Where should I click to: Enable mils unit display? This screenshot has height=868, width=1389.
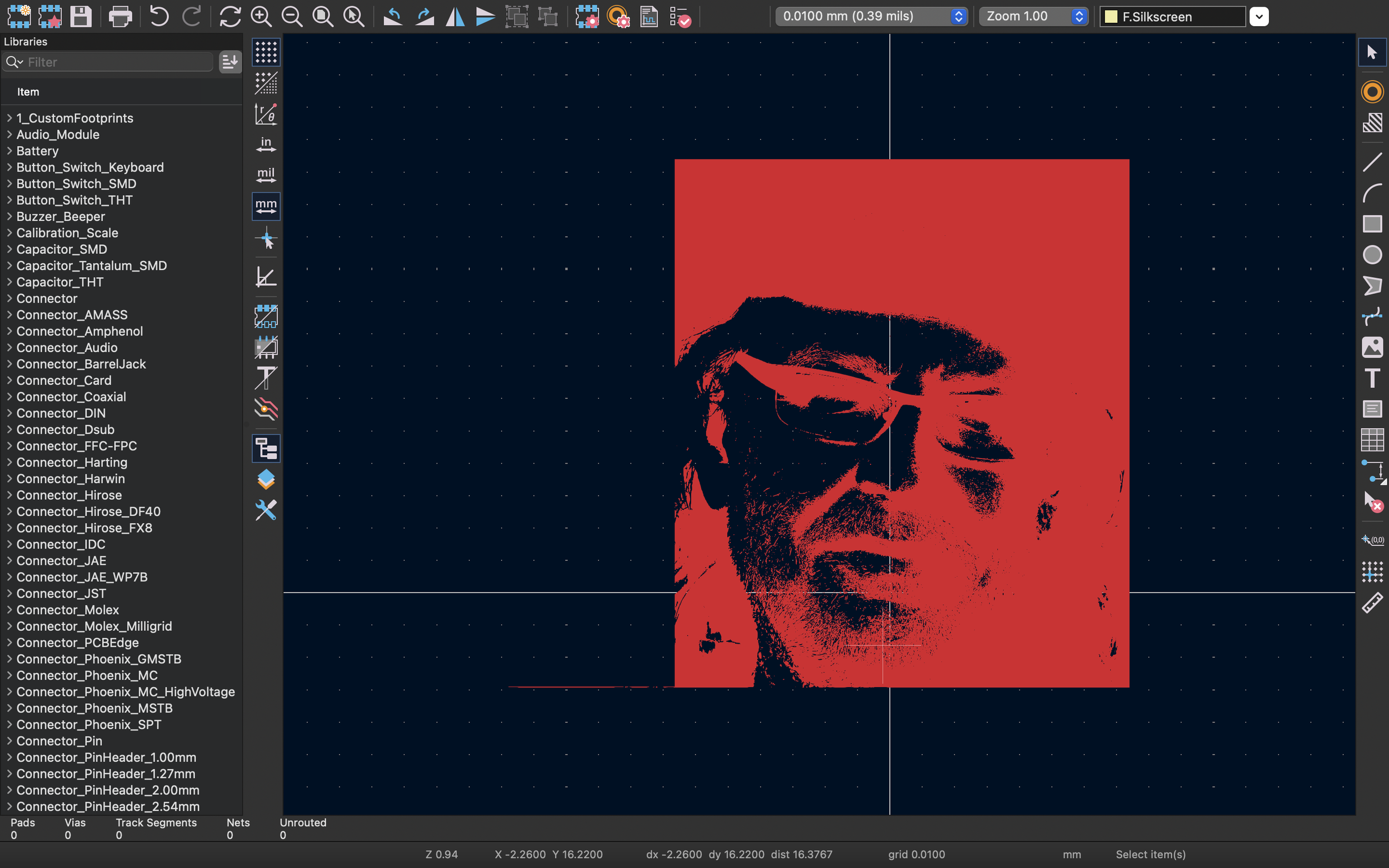266,175
